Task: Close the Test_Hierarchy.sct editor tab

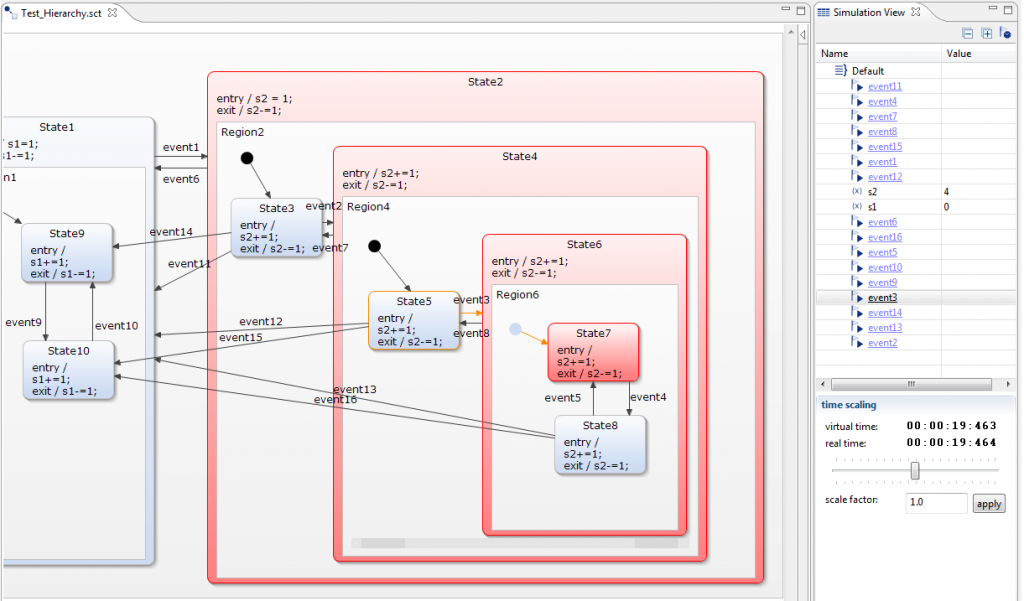Action: point(112,12)
